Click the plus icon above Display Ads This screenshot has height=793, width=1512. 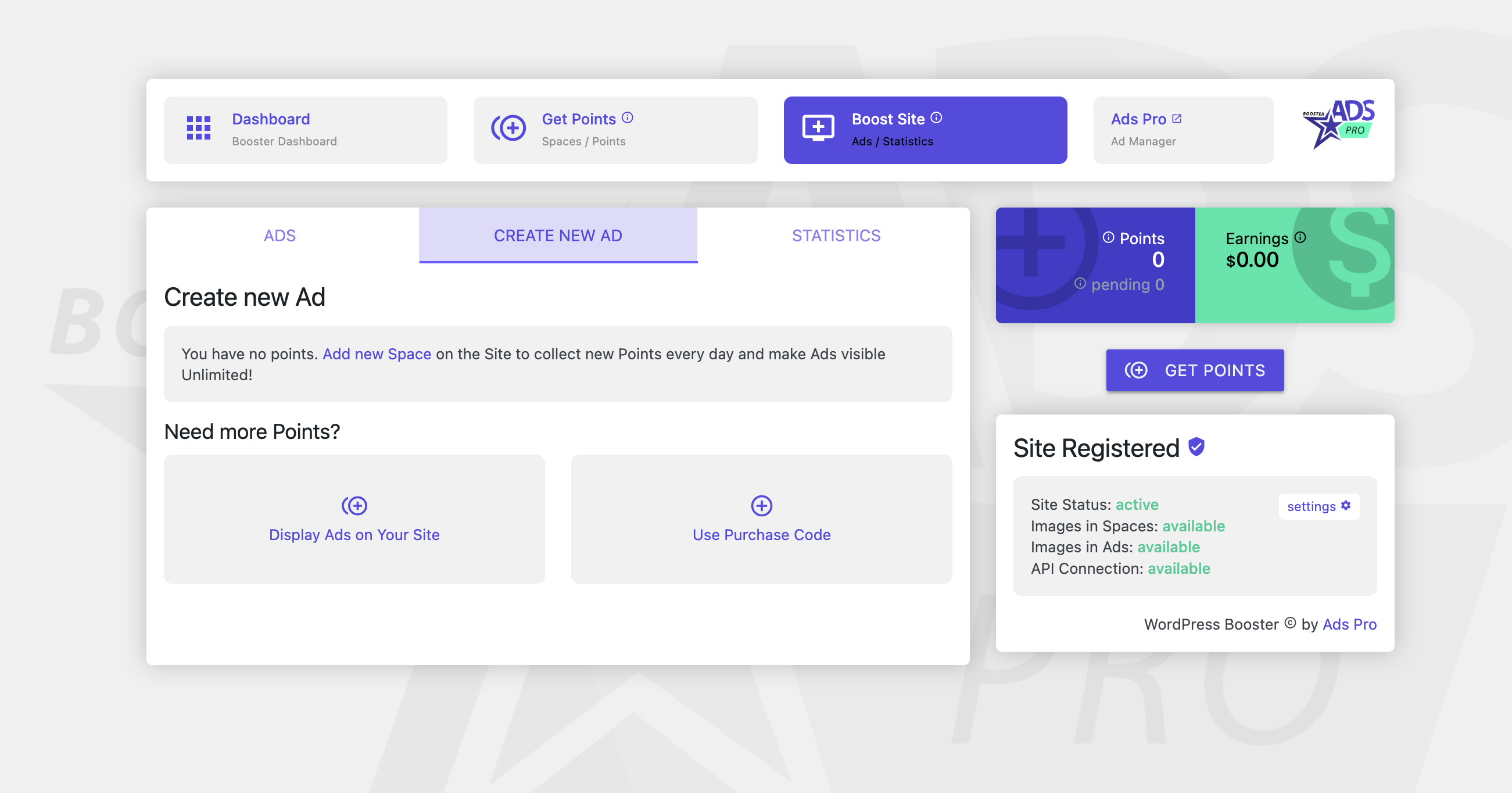click(354, 506)
